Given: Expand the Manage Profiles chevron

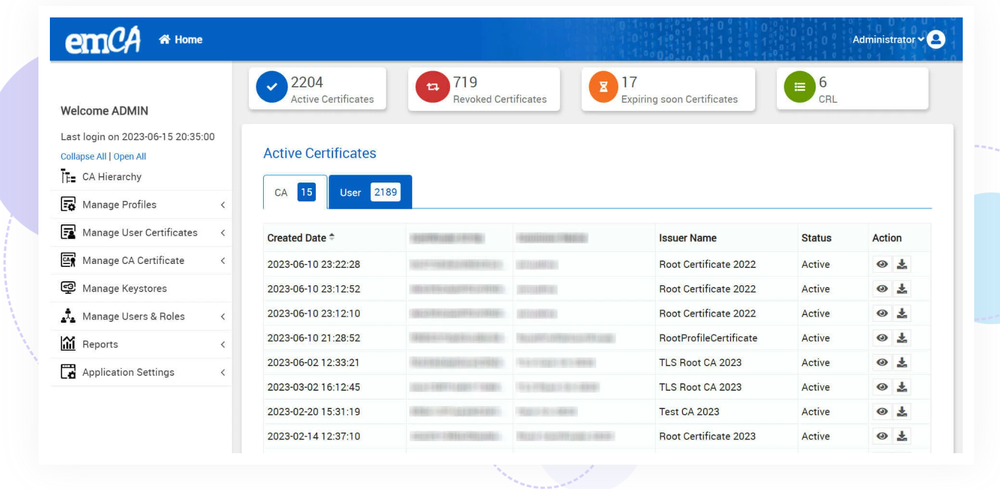Looking at the screenshot, I should click(x=223, y=205).
